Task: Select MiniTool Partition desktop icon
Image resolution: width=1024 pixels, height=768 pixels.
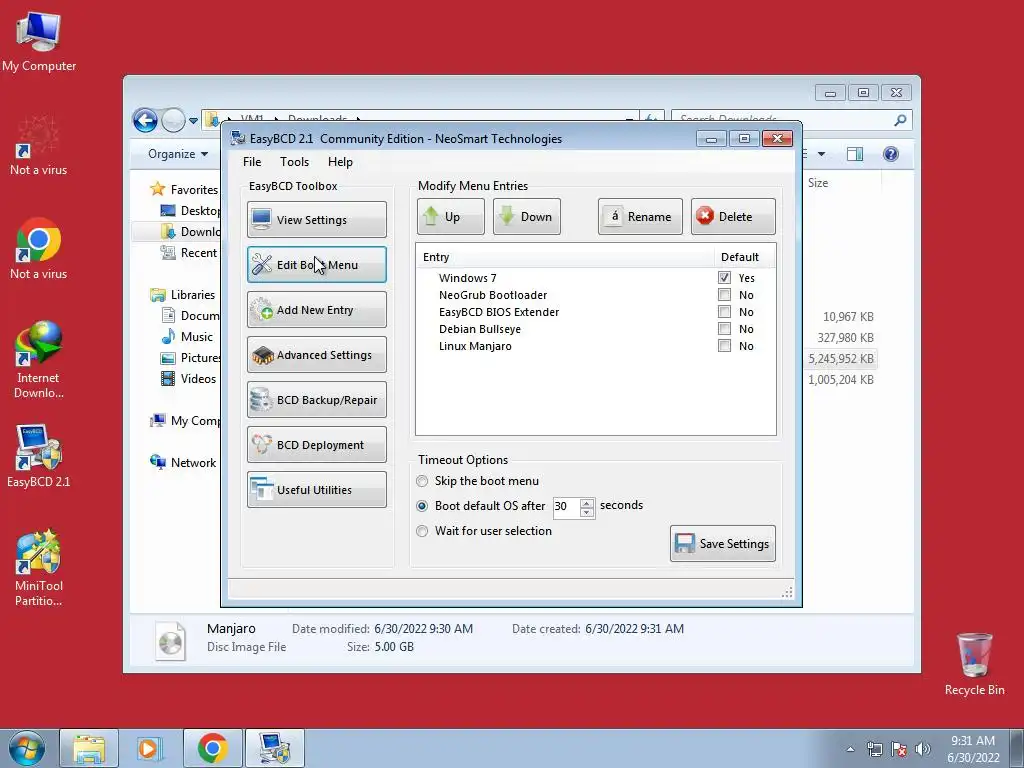Action: [39, 568]
